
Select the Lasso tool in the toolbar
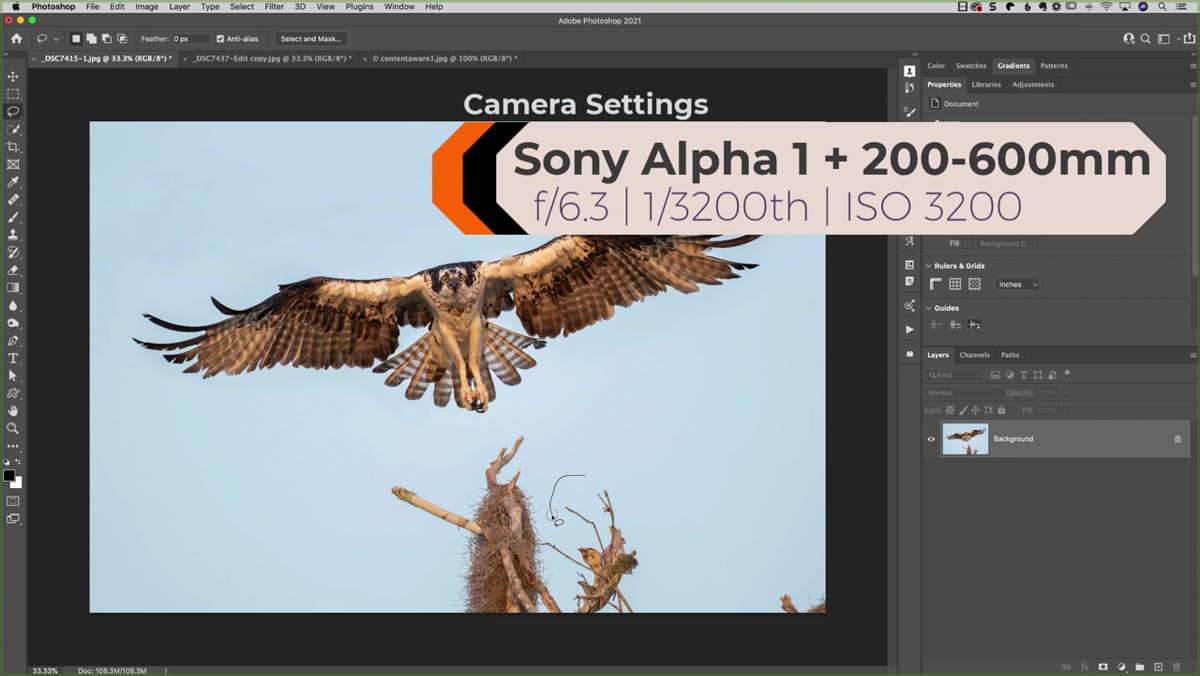[13, 112]
